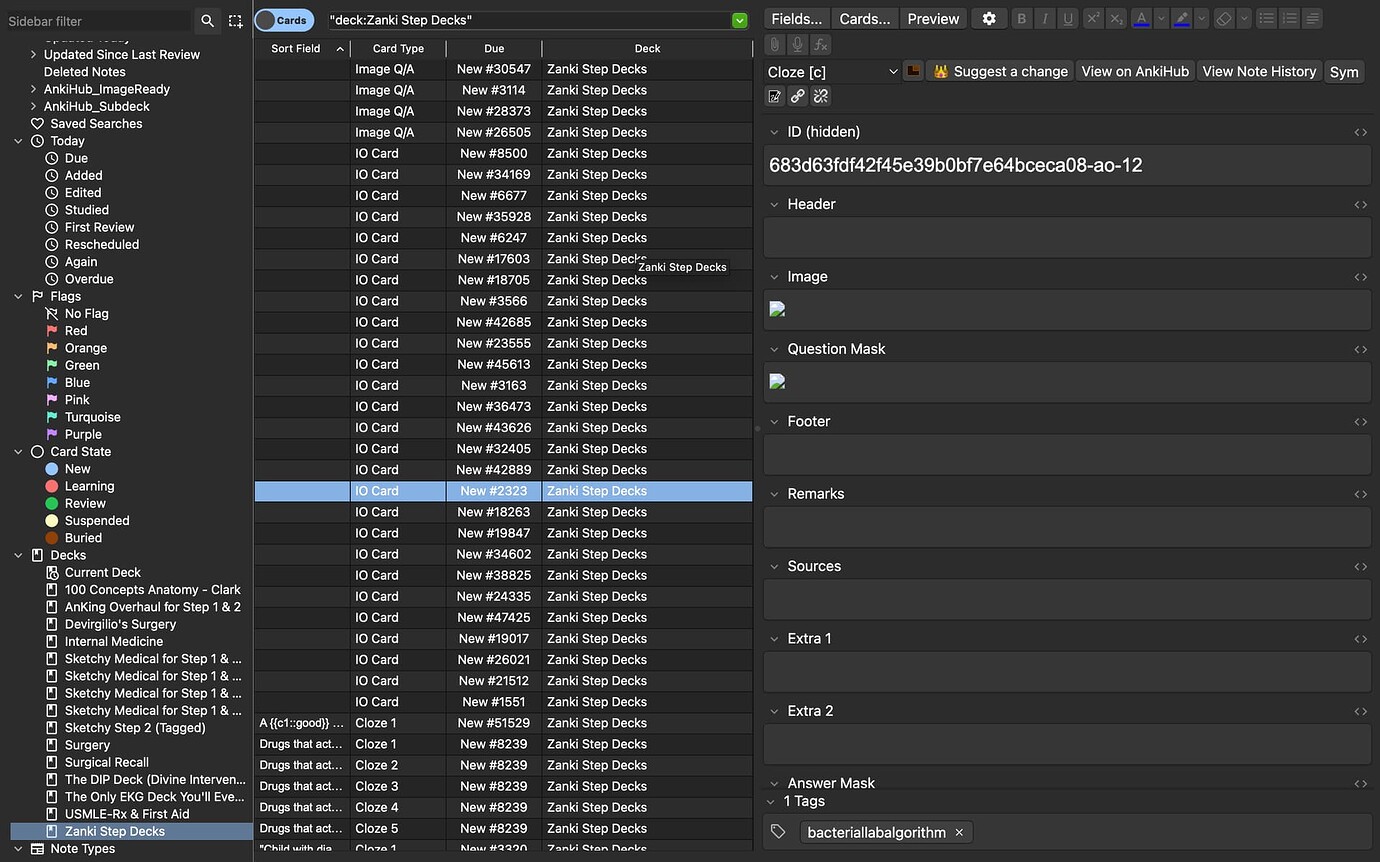
Task: Click the remove formatting eraser icon
Action: 1224,19
